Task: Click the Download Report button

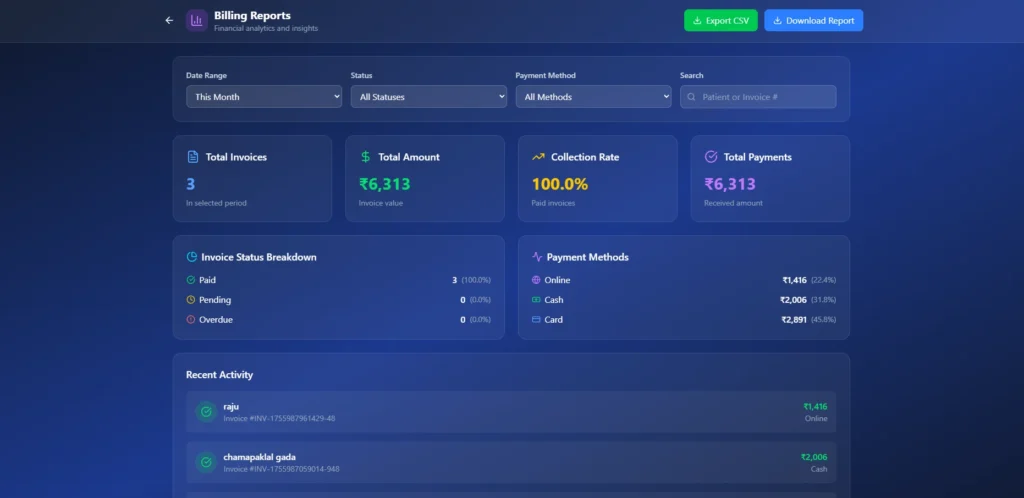Action: (x=813, y=20)
